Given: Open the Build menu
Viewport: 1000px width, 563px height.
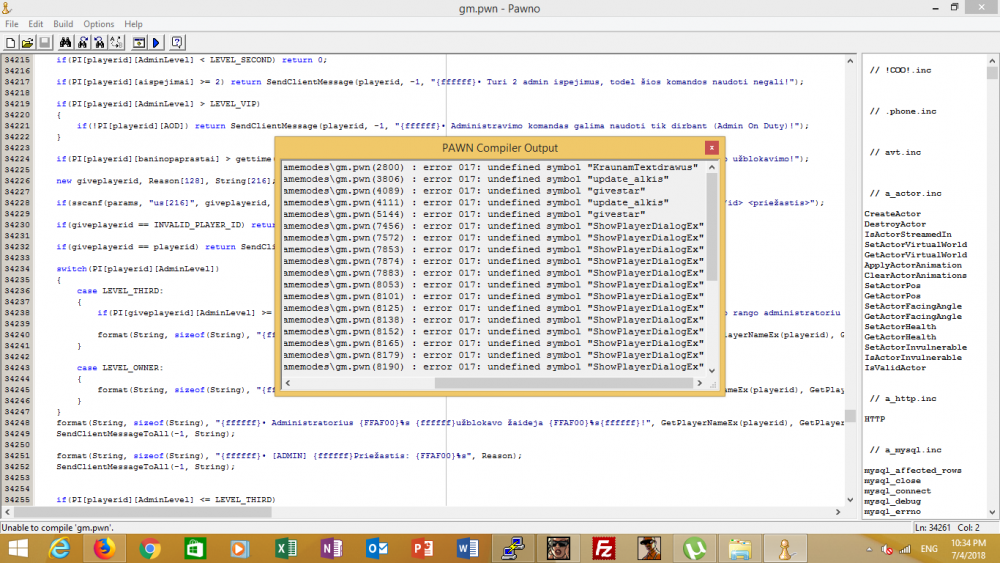Looking at the screenshot, I should tap(63, 24).
